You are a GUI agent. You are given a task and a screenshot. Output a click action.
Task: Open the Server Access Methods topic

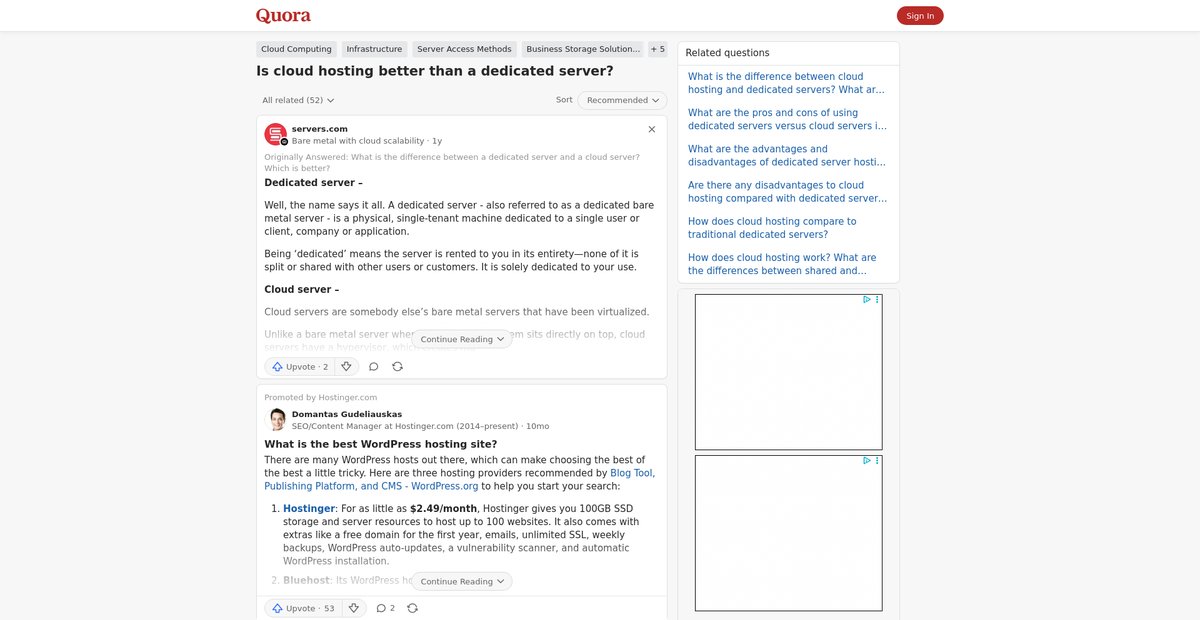[464, 49]
